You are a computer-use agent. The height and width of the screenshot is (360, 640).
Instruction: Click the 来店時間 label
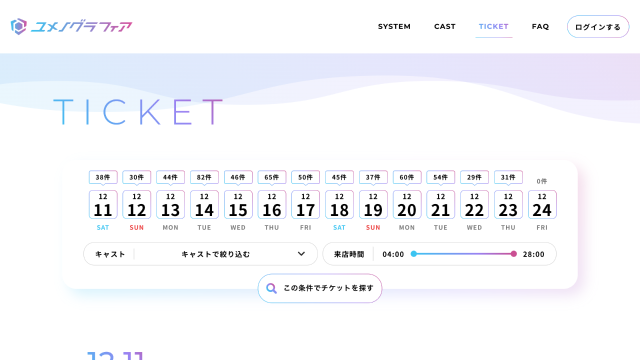pyautogui.click(x=349, y=254)
